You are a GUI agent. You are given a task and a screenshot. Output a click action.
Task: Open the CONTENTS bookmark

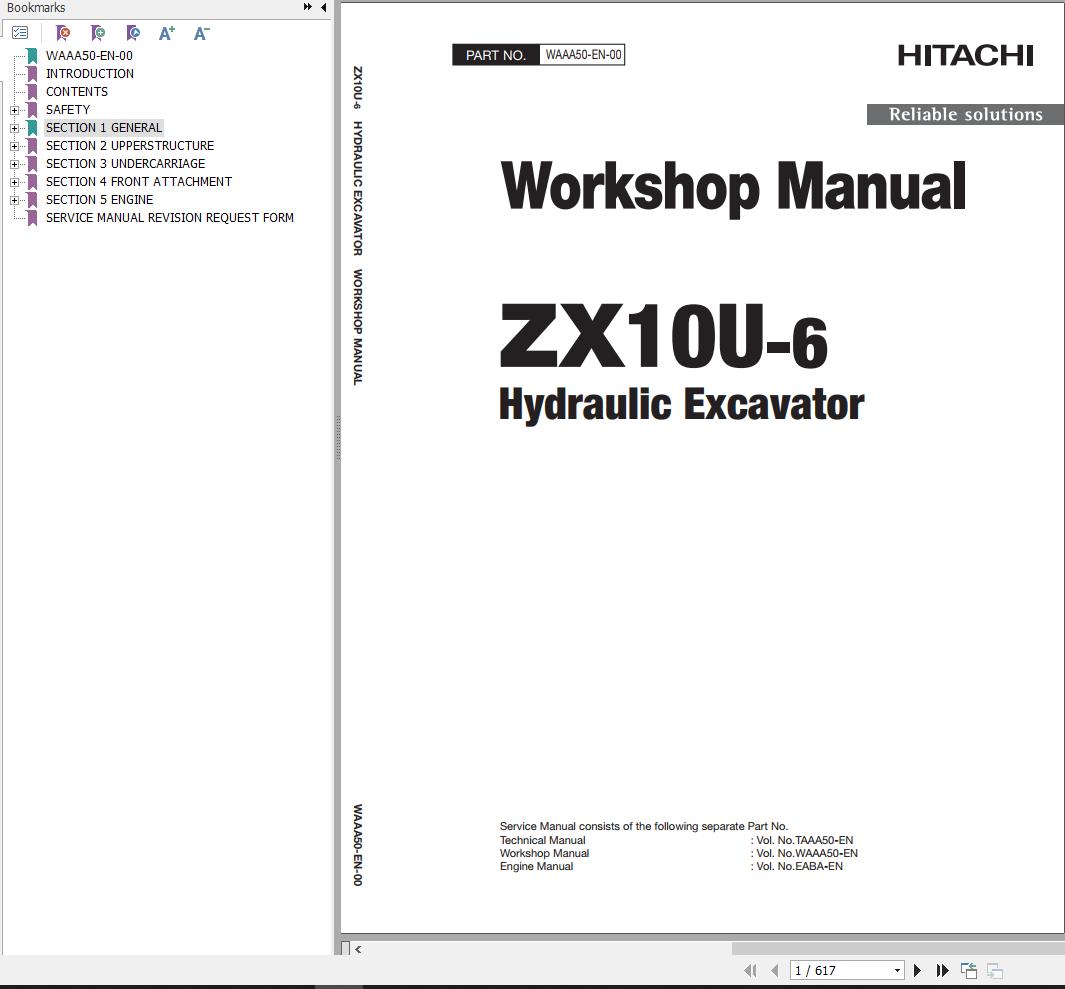point(77,92)
